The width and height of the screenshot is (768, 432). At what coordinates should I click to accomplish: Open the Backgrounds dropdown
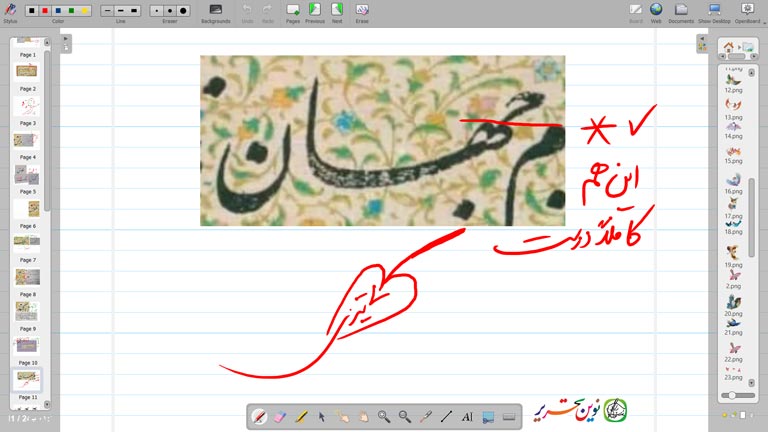[x=215, y=11]
